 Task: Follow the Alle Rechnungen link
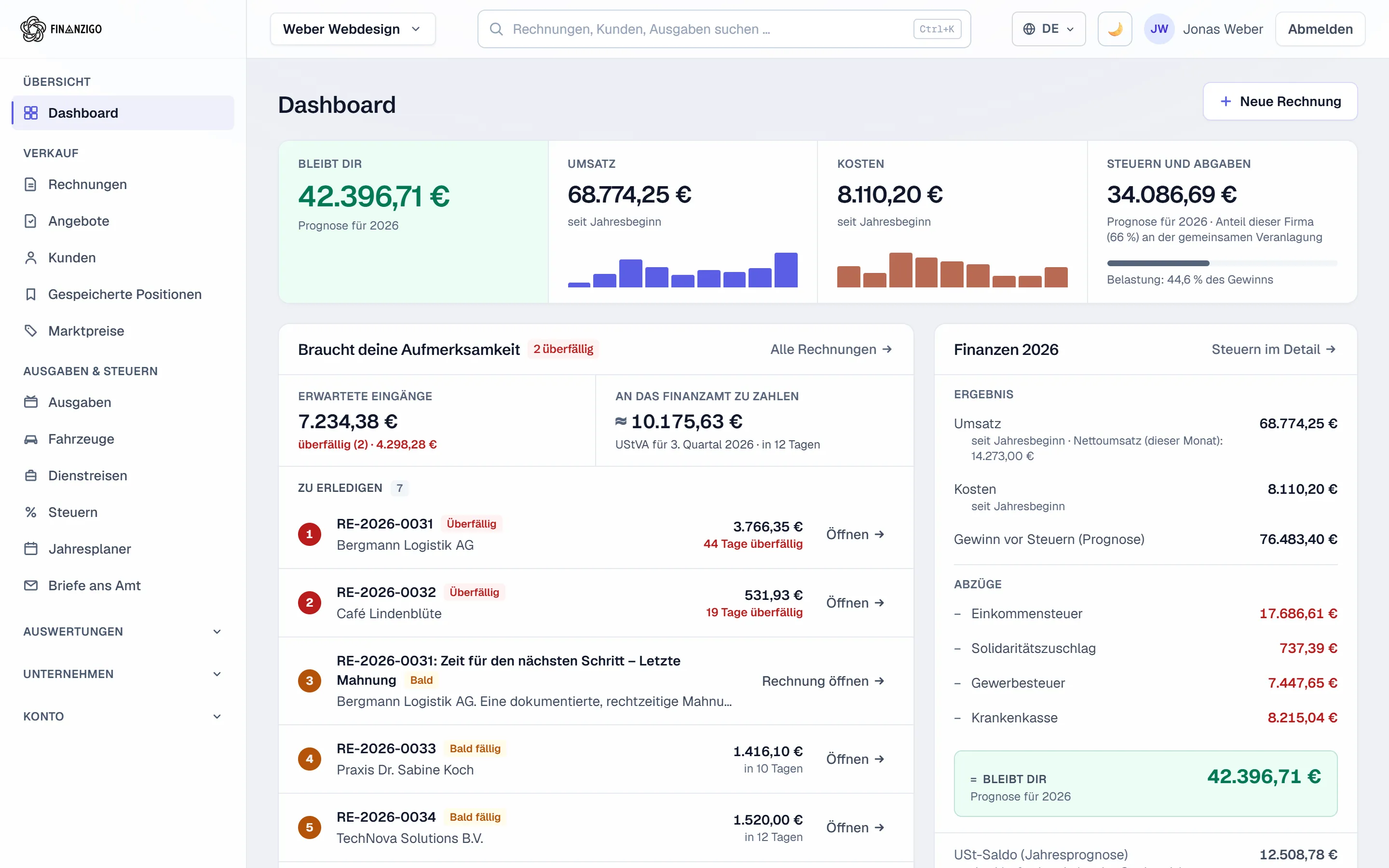[831, 350]
